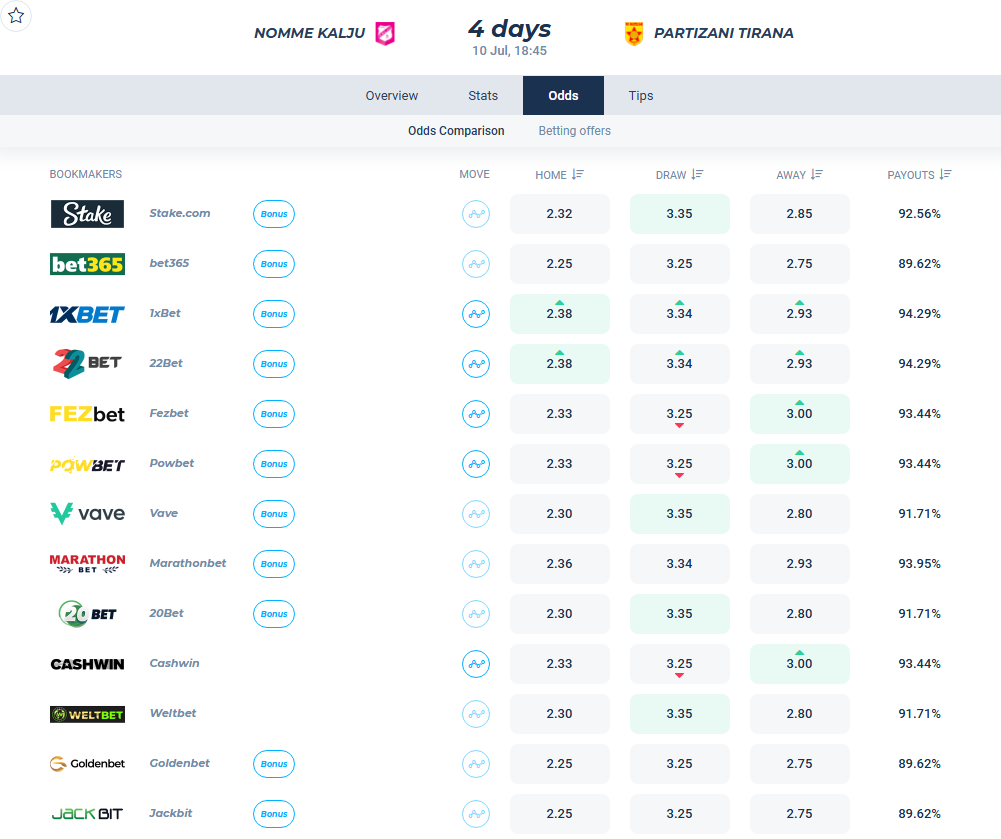The width and height of the screenshot is (1001, 839).
Task: Open the Tips tab
Action: click(x=641, y=96)
